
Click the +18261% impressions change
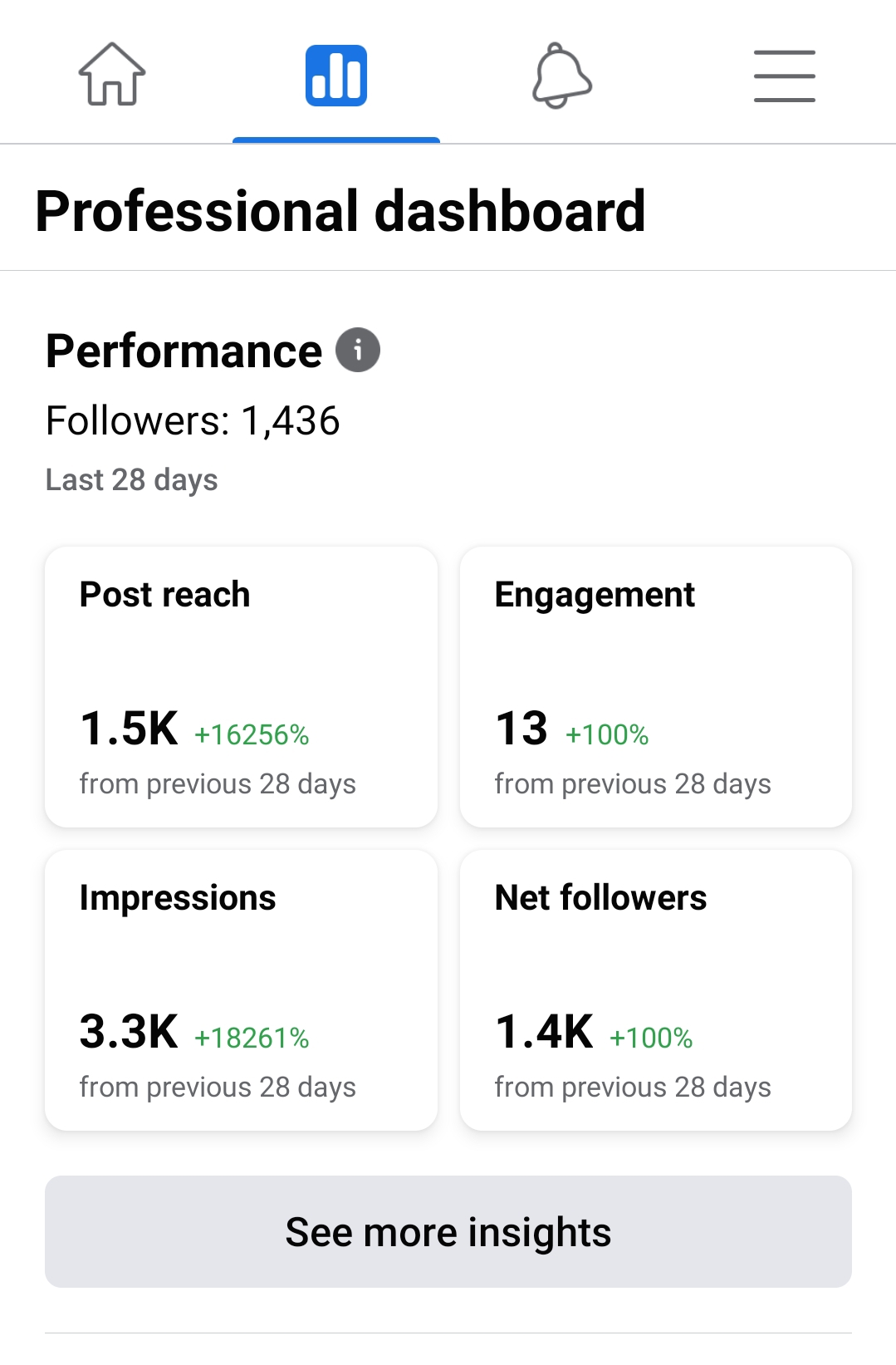point(252,1038)
